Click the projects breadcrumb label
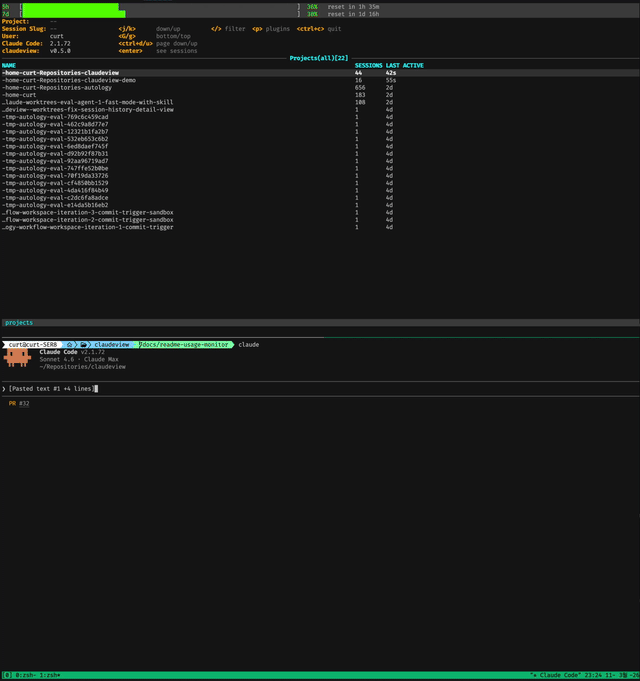Viewport: 640px width, 681px height. (19, 323)
